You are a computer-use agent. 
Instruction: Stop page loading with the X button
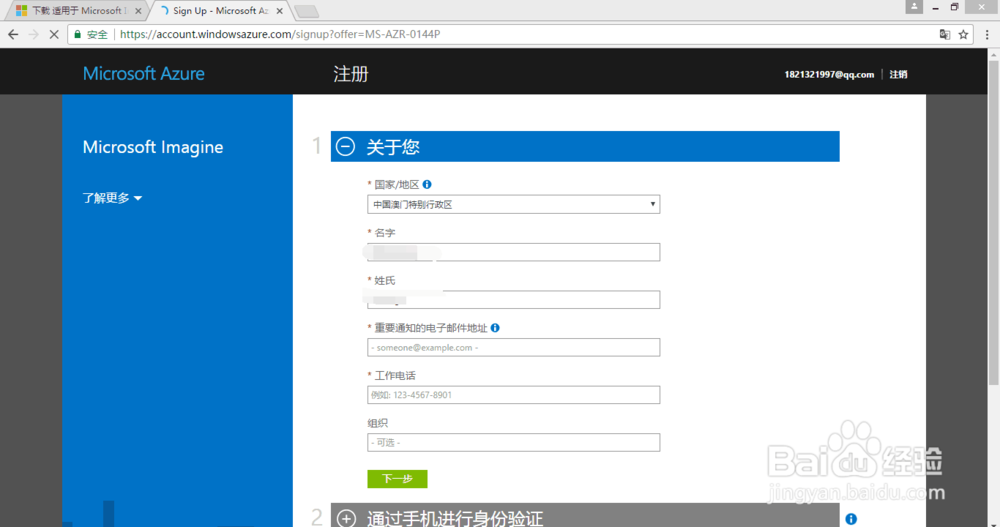pos(54,34)
